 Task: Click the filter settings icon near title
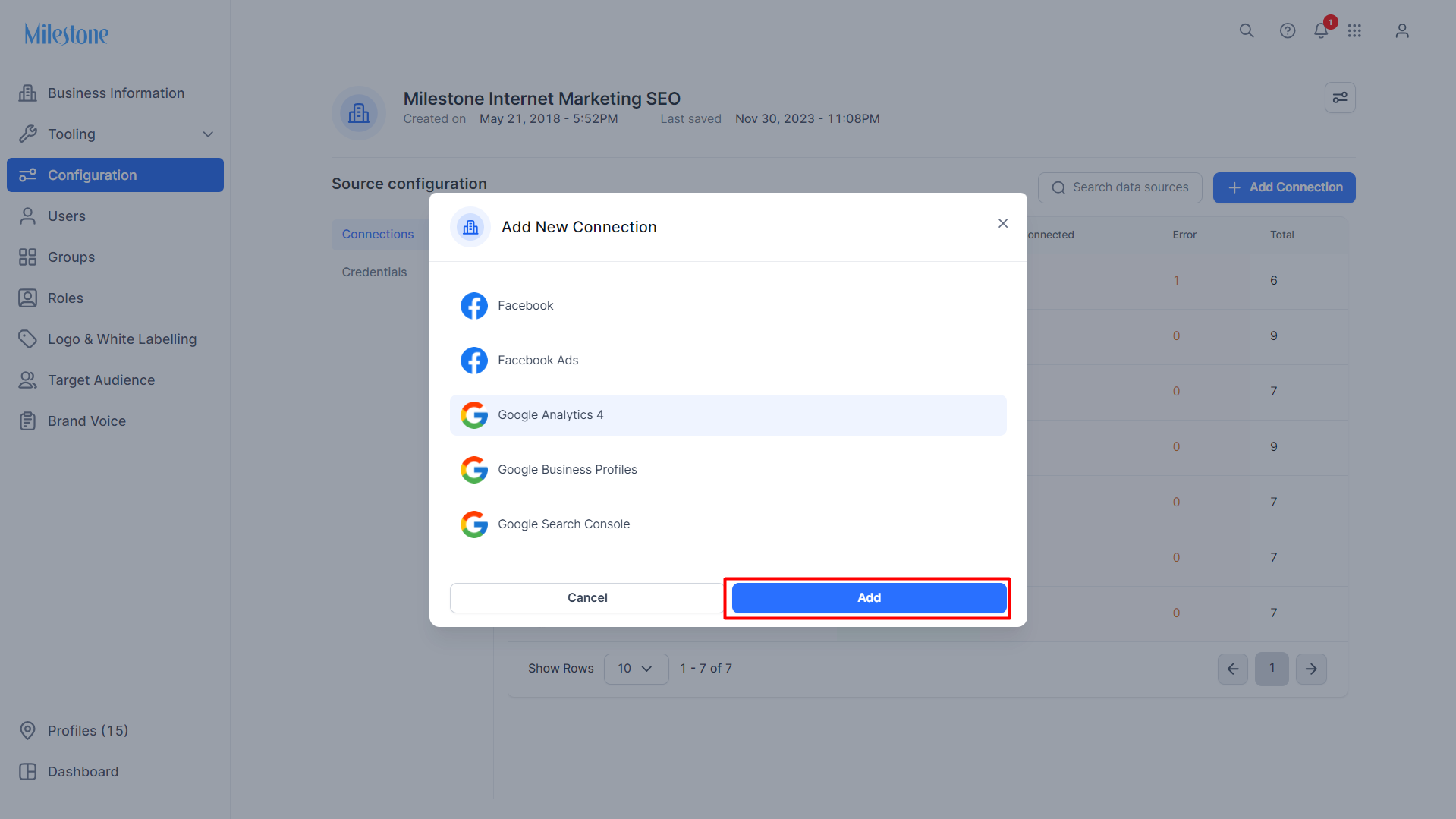[1340, 98]
